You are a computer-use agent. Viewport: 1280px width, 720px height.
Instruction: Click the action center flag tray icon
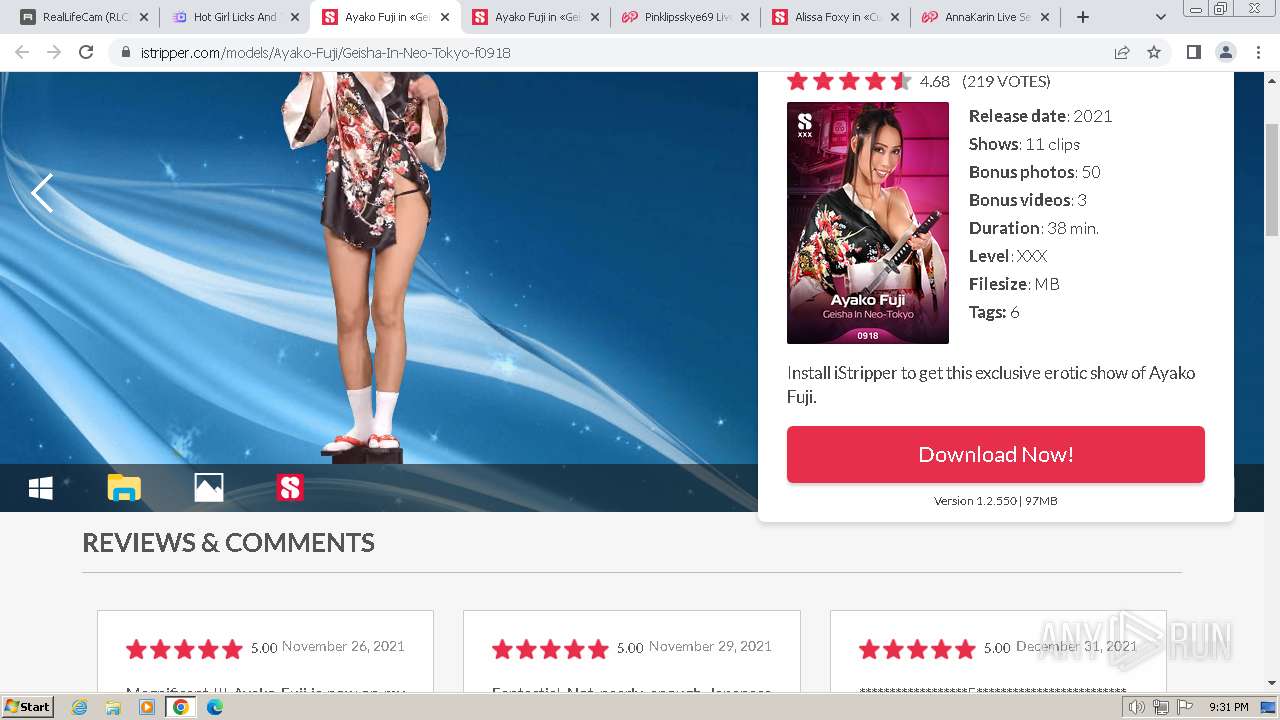pyautogui.click(x=1184, y=707)
